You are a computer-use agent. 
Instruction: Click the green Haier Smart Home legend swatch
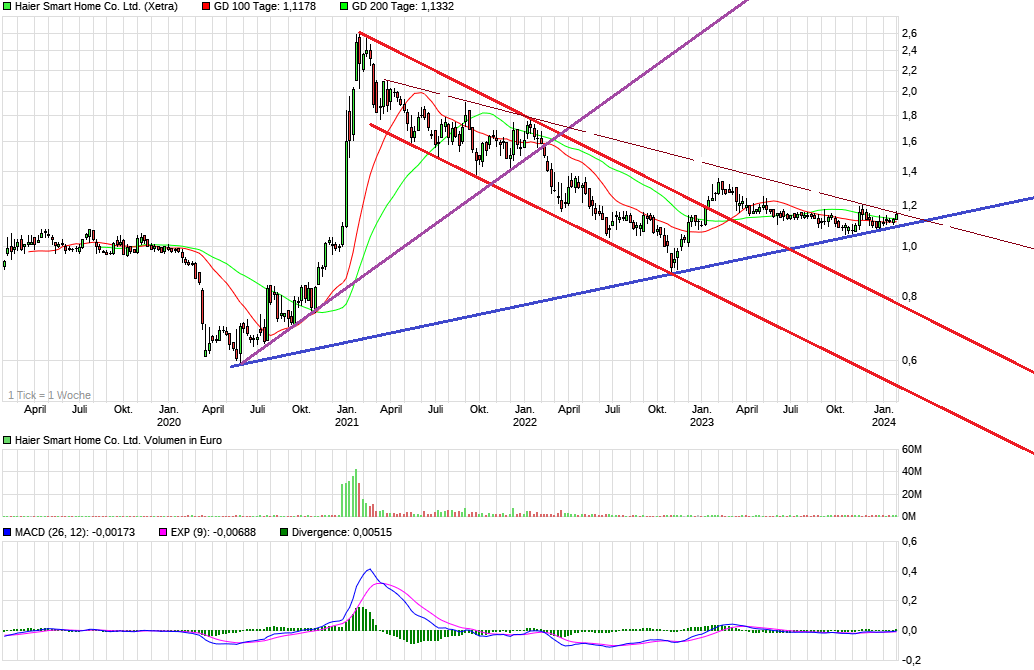point(7,7)
